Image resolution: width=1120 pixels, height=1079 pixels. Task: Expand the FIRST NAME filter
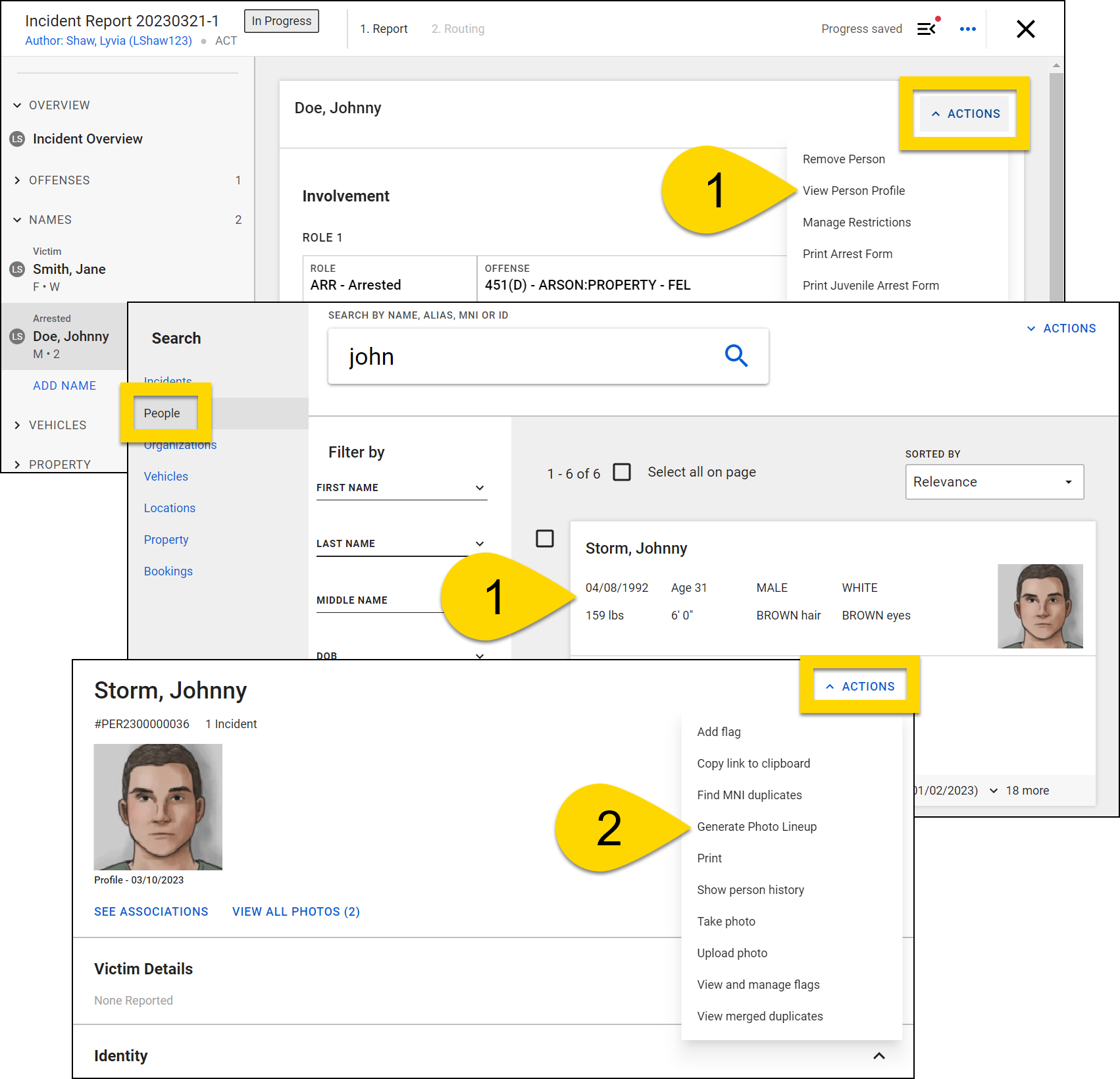click(x=482, y=488)
